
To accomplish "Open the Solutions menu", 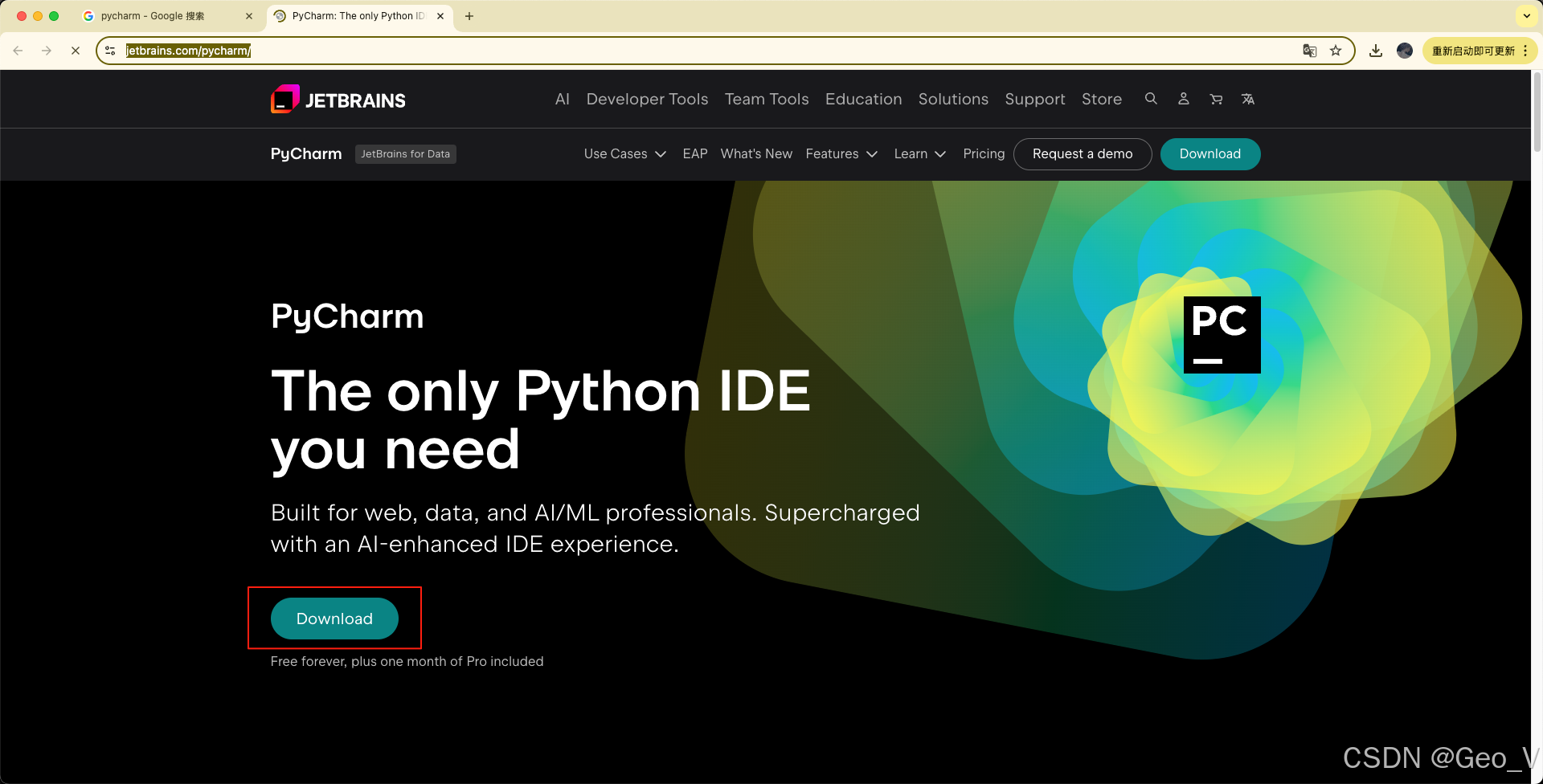I will [953, 99].
